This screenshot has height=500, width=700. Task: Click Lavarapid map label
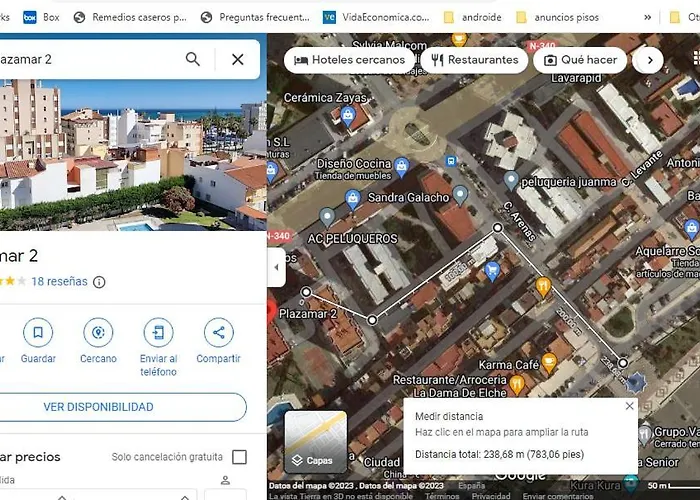point(576,78)
